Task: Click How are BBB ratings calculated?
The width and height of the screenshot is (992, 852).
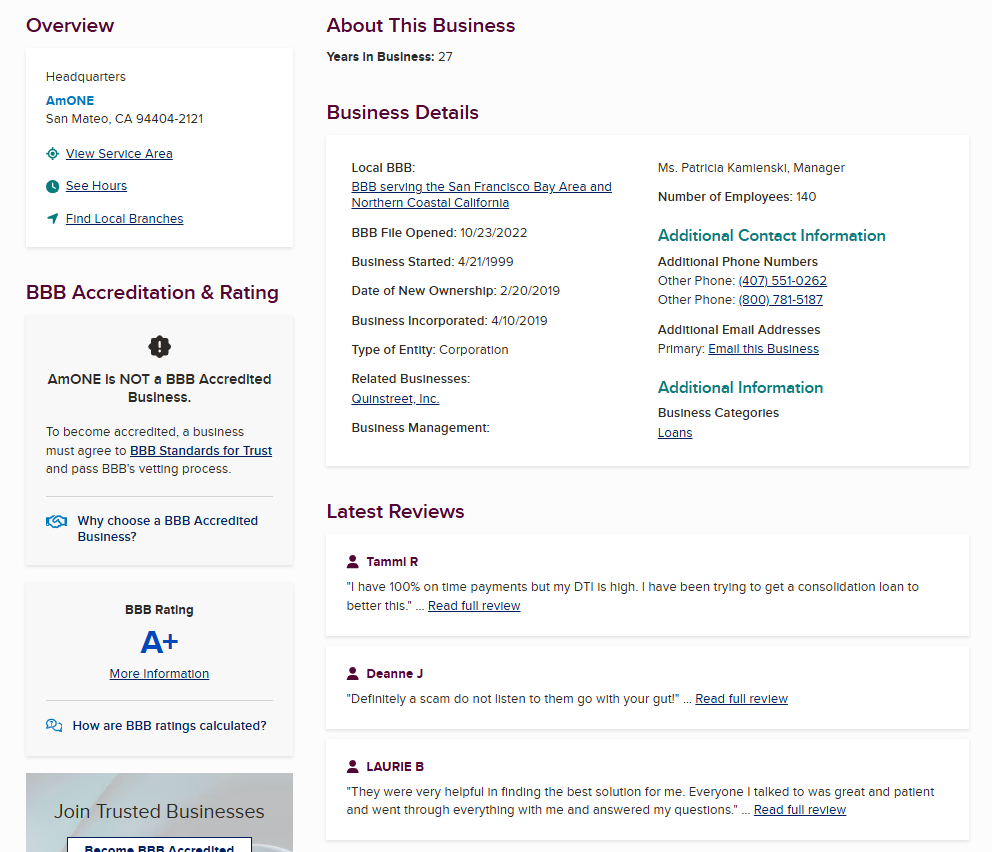Action: pyautogui.click(x=170, y=725)
